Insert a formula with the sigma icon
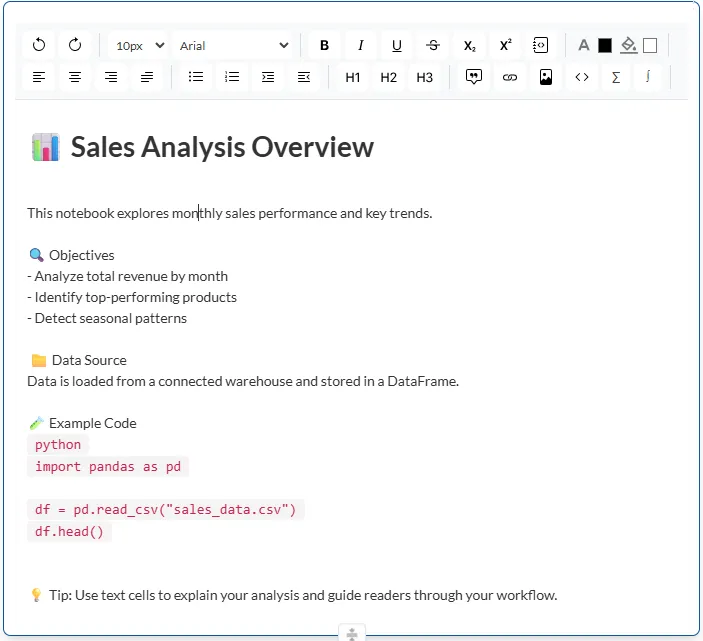703x641 pixels. (x=616, y=77)
